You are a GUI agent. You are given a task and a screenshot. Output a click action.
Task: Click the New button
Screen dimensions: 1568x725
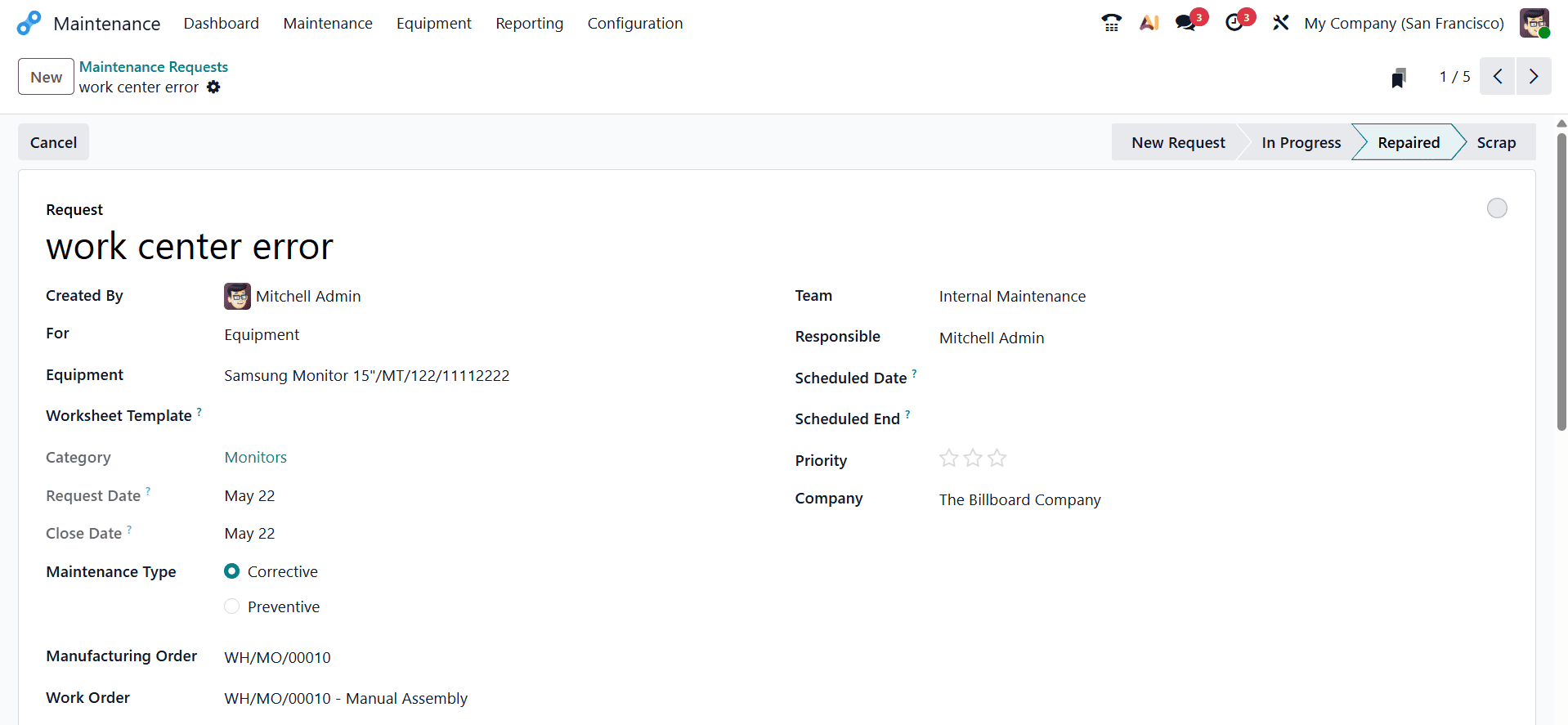click(46, 77)
